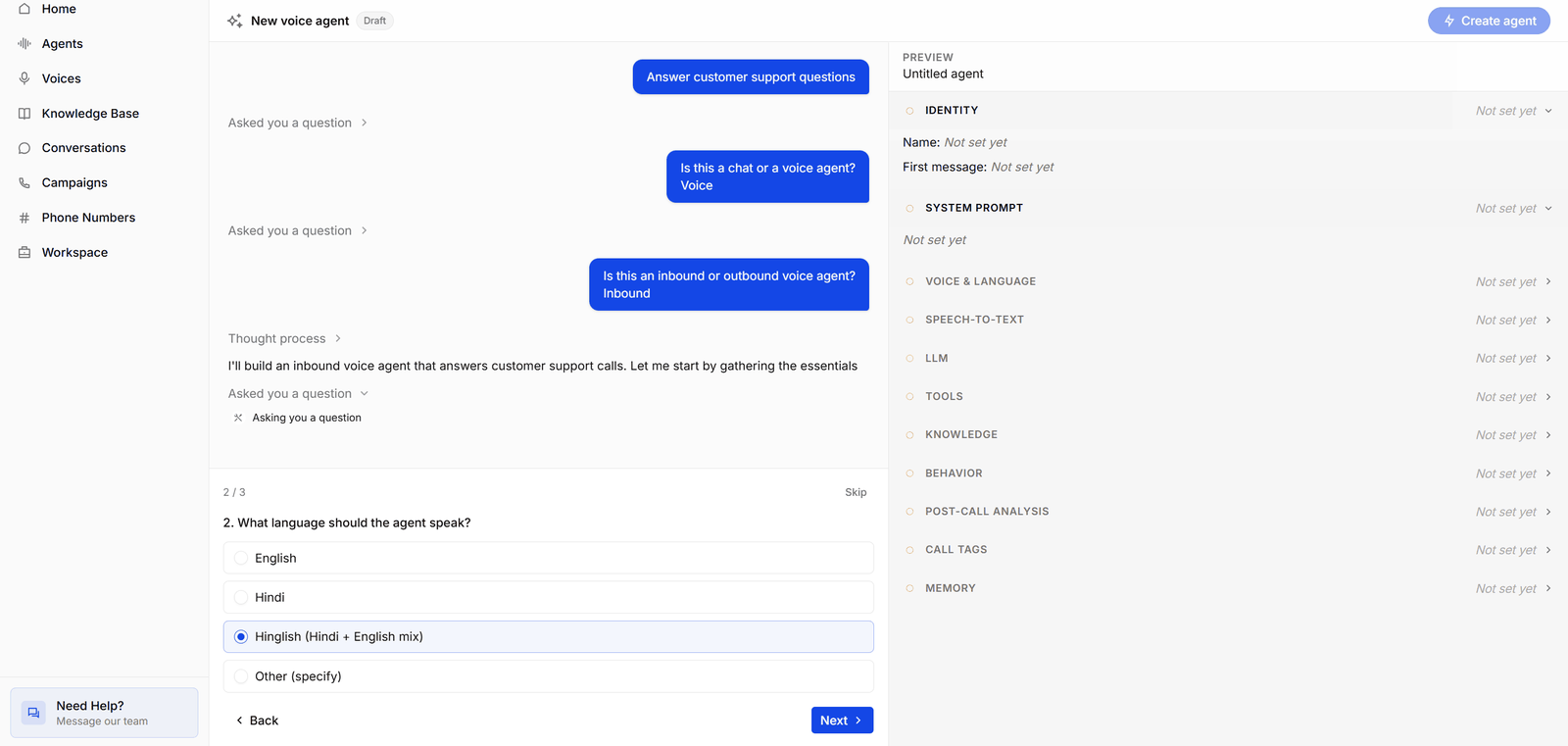Skip the current language question

(856, 492)
